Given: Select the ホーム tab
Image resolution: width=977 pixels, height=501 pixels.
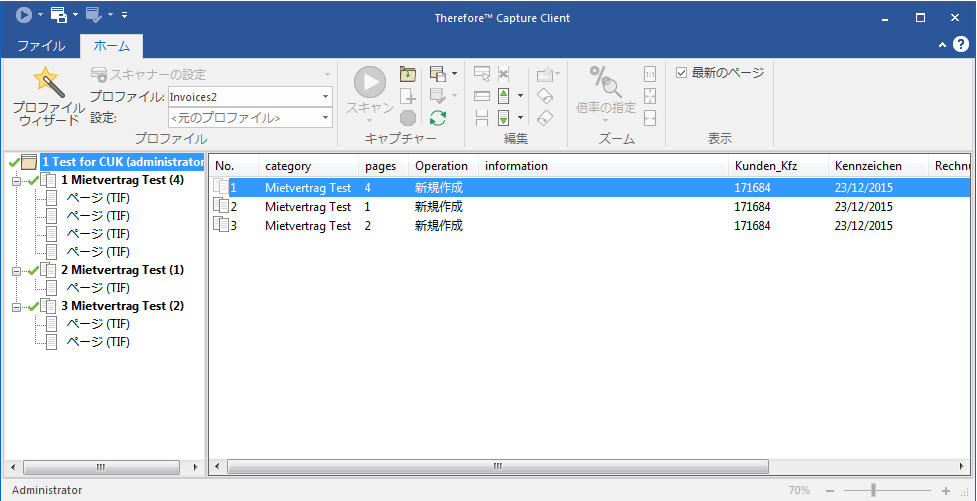Looking at the screenshot, I should pos(112,45).
